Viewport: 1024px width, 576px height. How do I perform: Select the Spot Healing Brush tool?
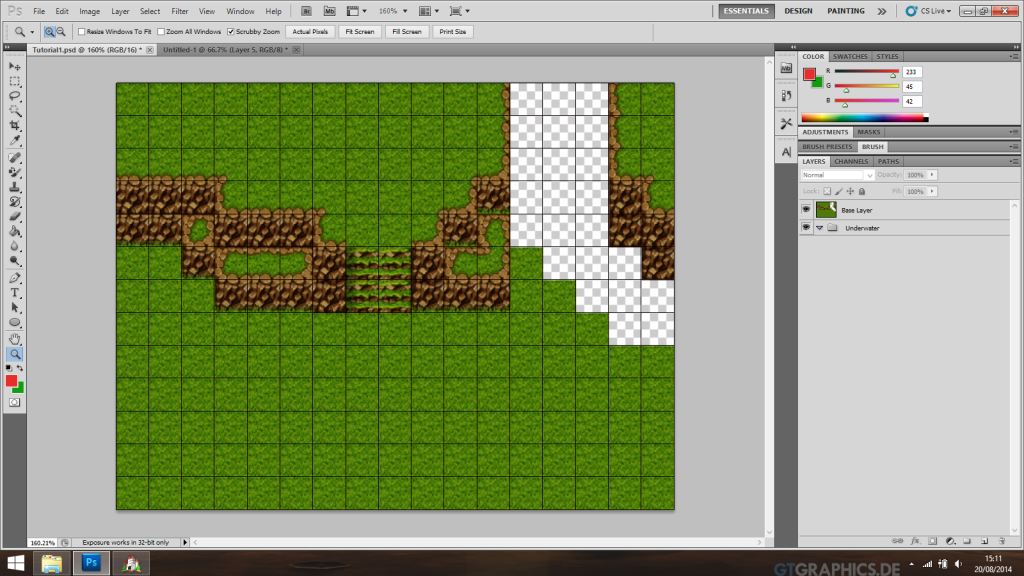click(x=14, y=157)
